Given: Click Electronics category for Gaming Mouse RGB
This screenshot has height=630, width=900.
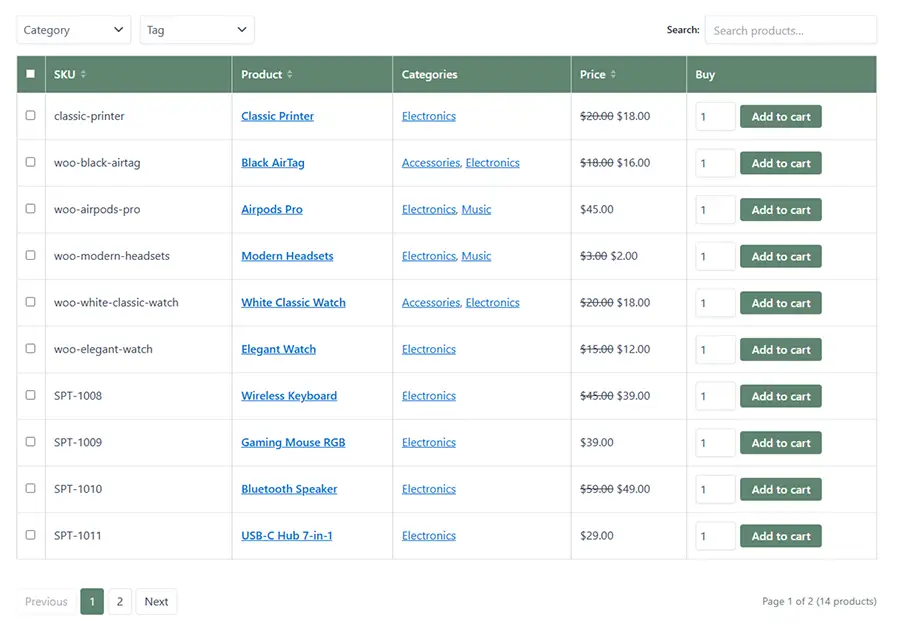Looking at the screenshot, I should [429, 442].
